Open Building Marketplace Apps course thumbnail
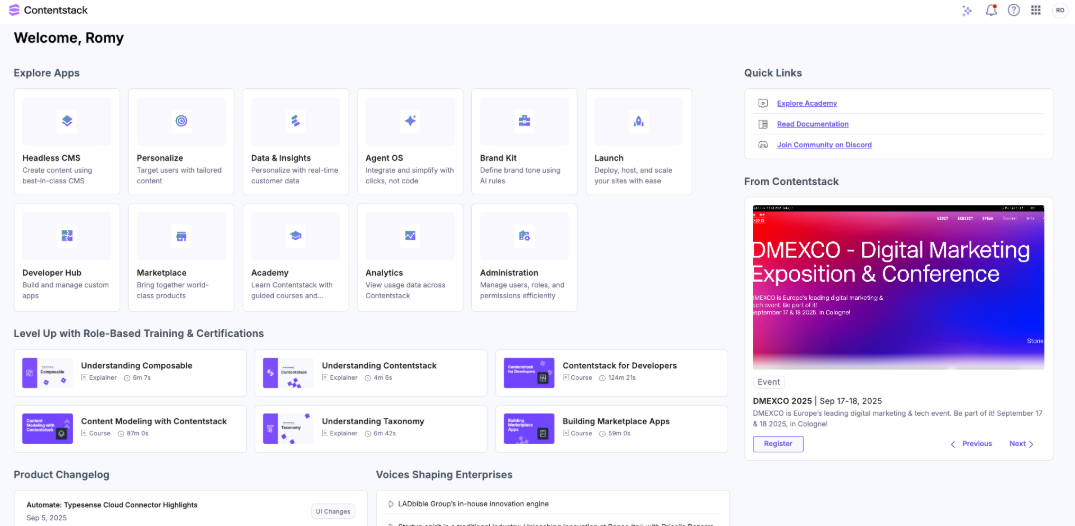Image resolution: width=1075 pixels, height=526 pixels. coord(529,429)
